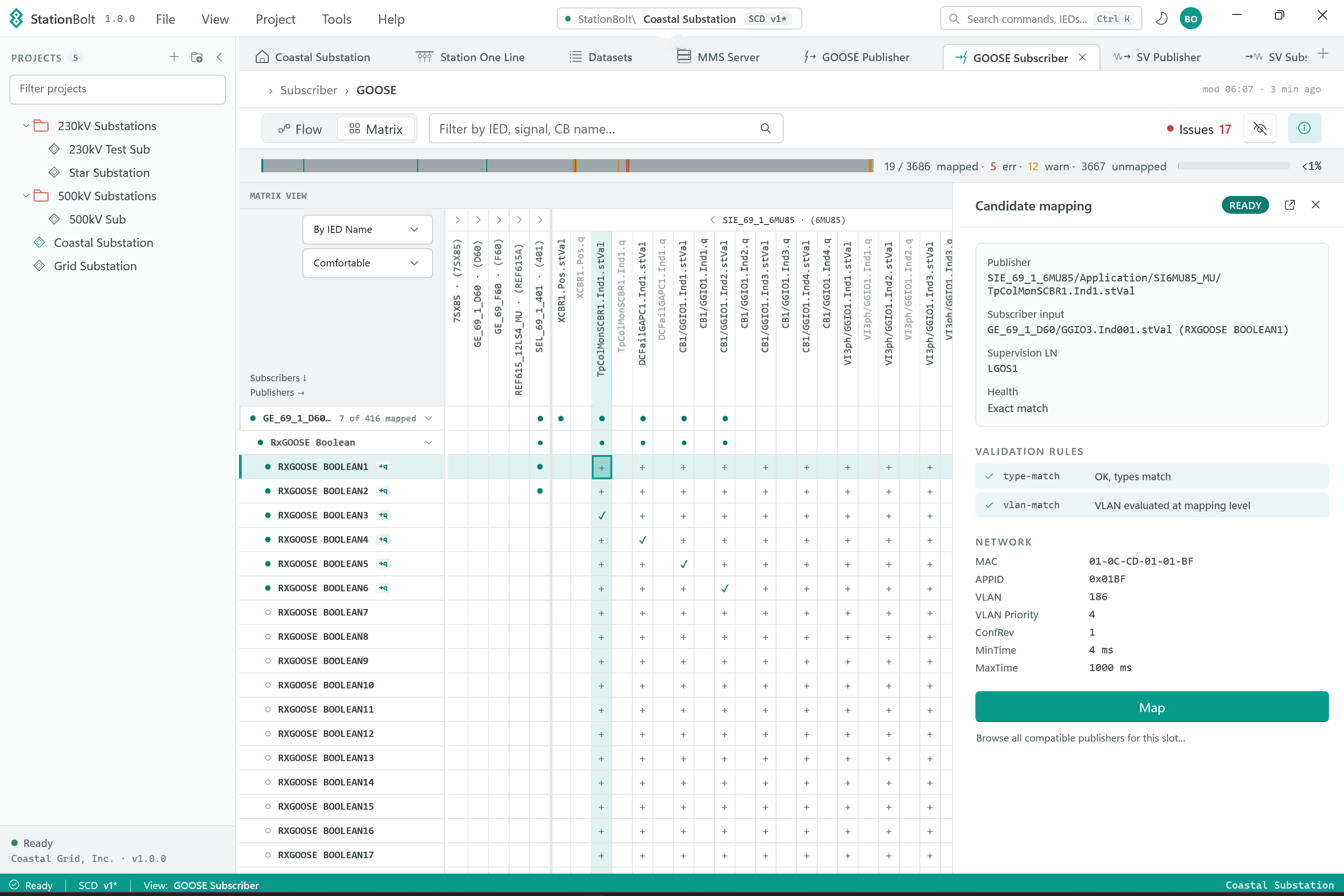This screenshot has width=1344, height=896.
Task: Click the Map button
Action: point(1151,707)
